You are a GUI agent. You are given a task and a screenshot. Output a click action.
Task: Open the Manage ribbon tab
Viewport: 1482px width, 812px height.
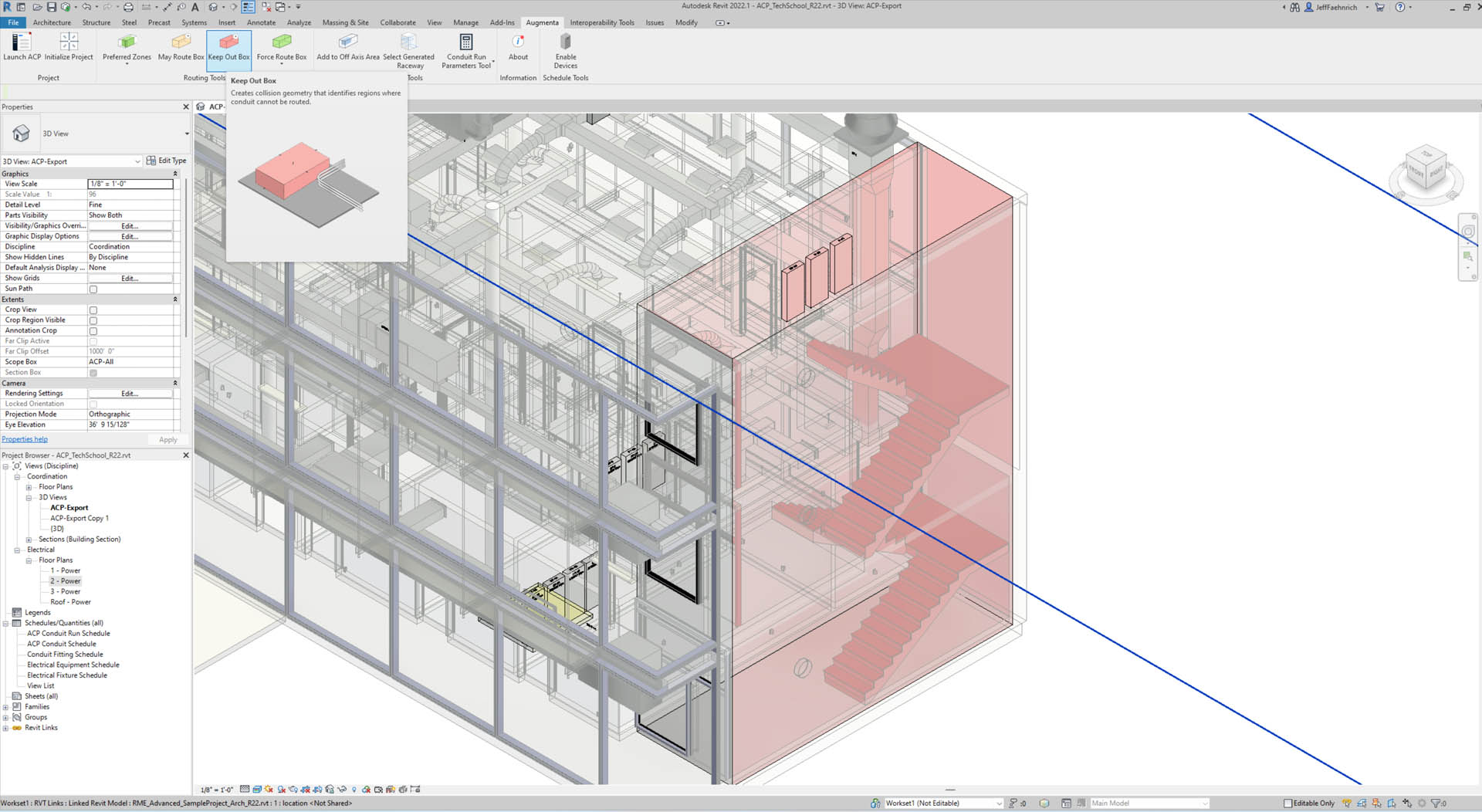465,22
